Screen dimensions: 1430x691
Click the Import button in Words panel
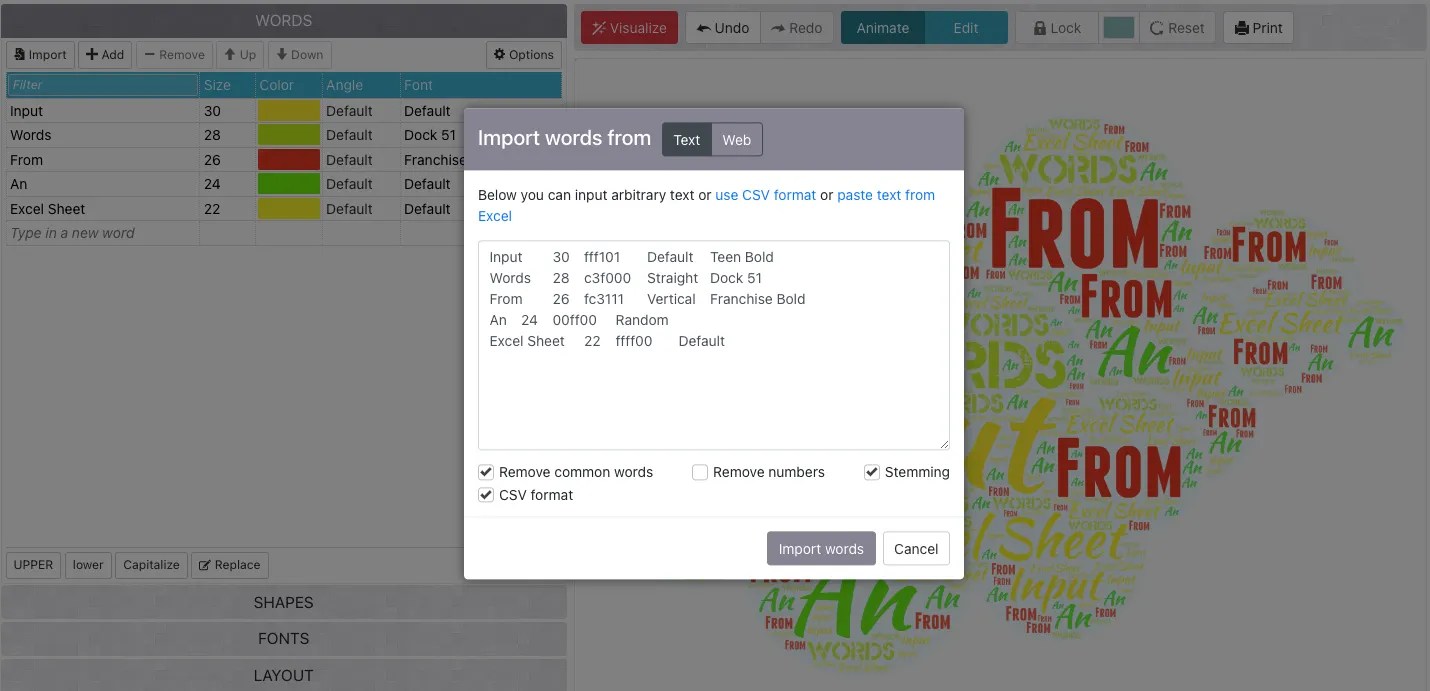tap(40, 55)
